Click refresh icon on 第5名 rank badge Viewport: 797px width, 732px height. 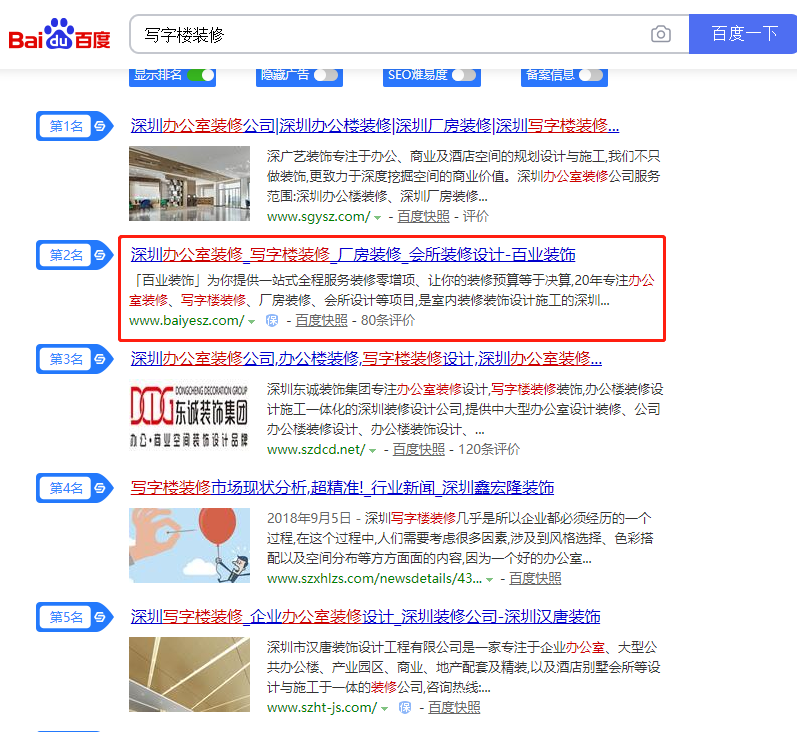click(x=101, y=617)
